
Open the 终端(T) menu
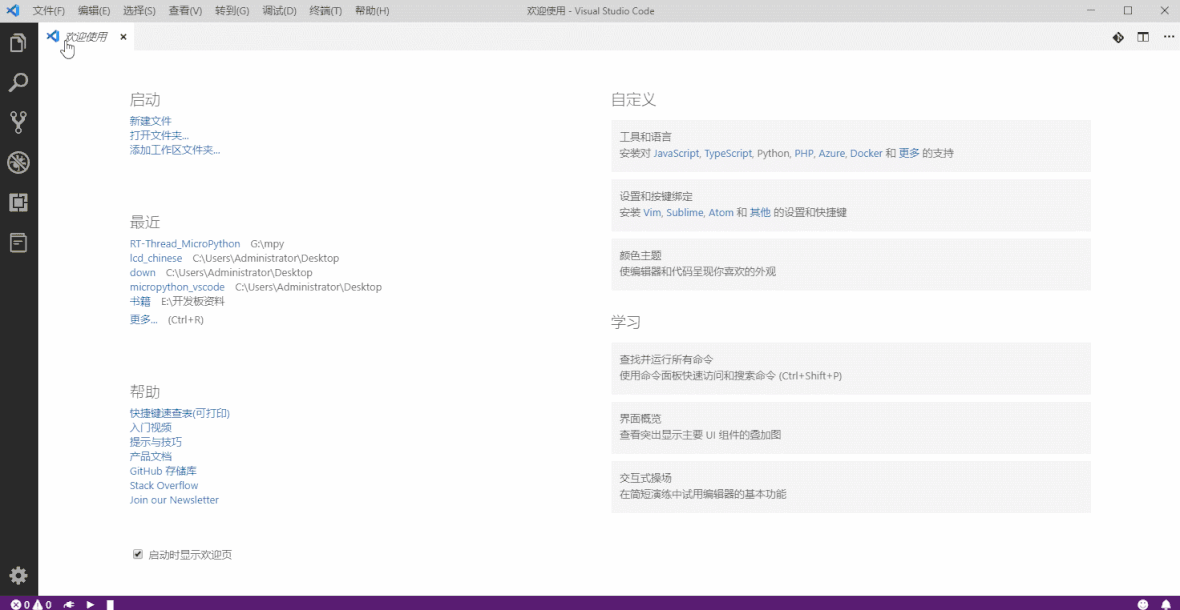coord(327,10)
